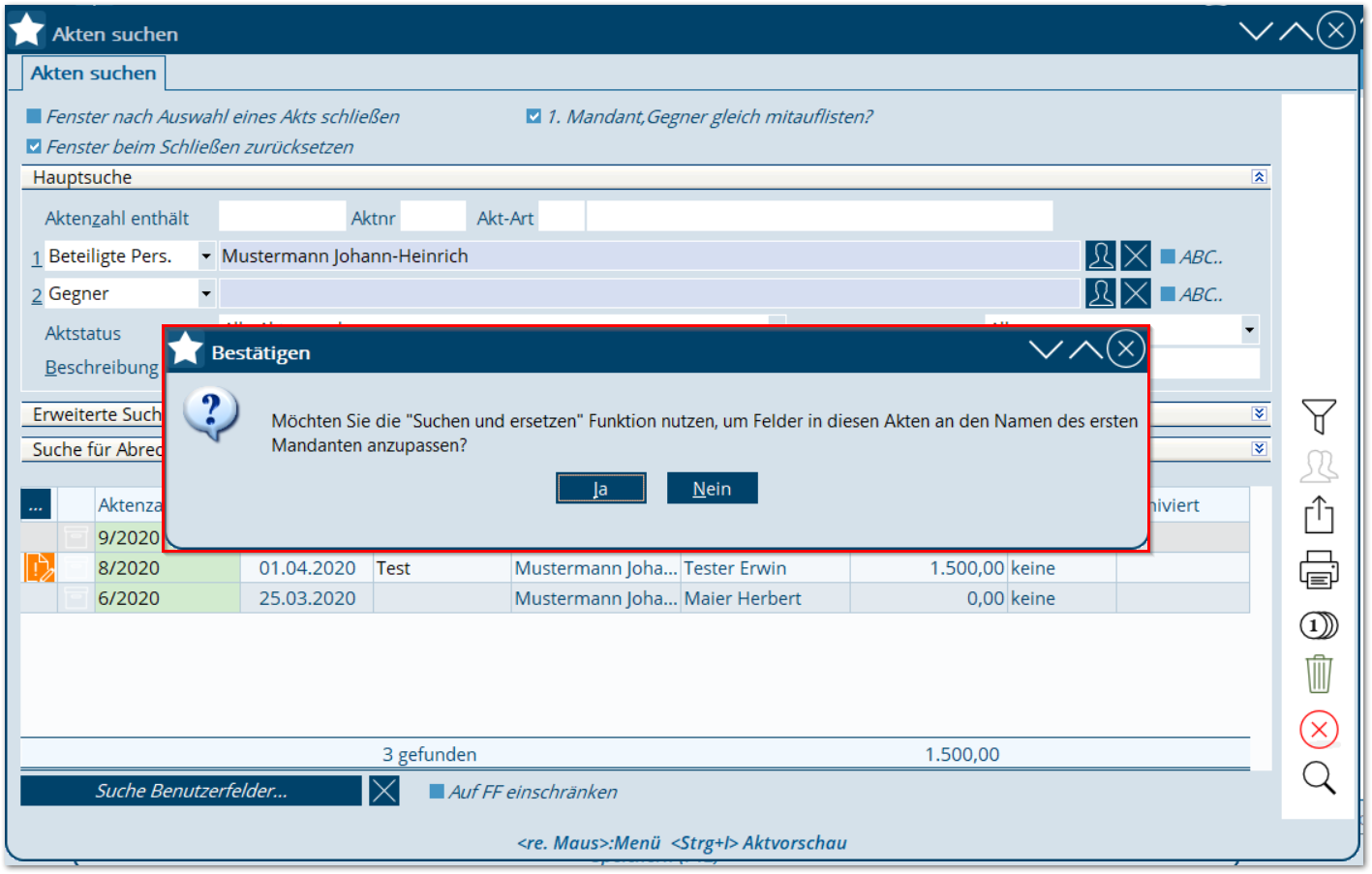Image resolution: width=1372 pixels, height=874 pixels.
Task: Click the '0,00' amount in row 6/2020
Action: coord(986,598)
